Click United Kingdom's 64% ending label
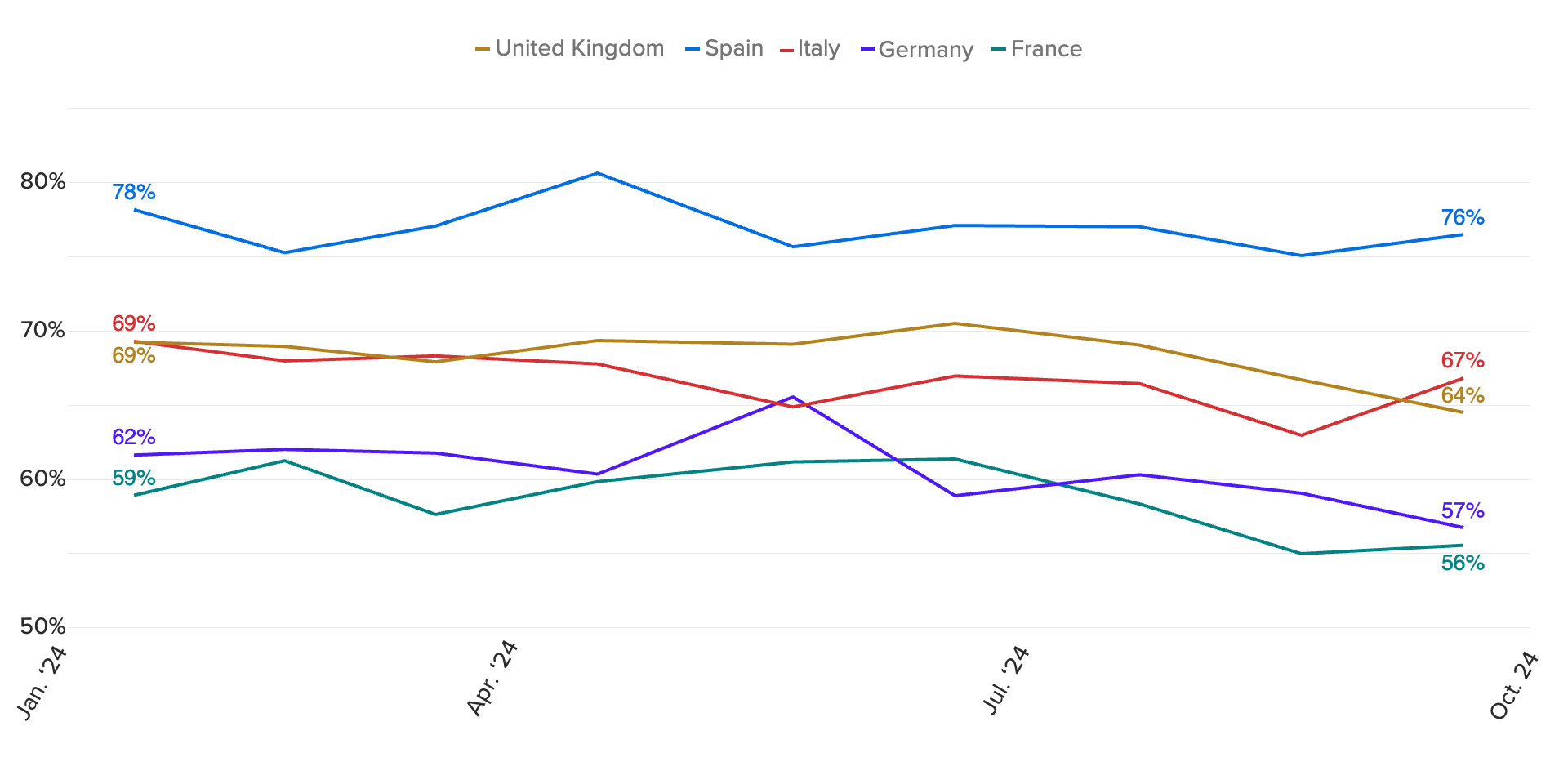The image size is (1568, 784). click(x=1463, y=396)
